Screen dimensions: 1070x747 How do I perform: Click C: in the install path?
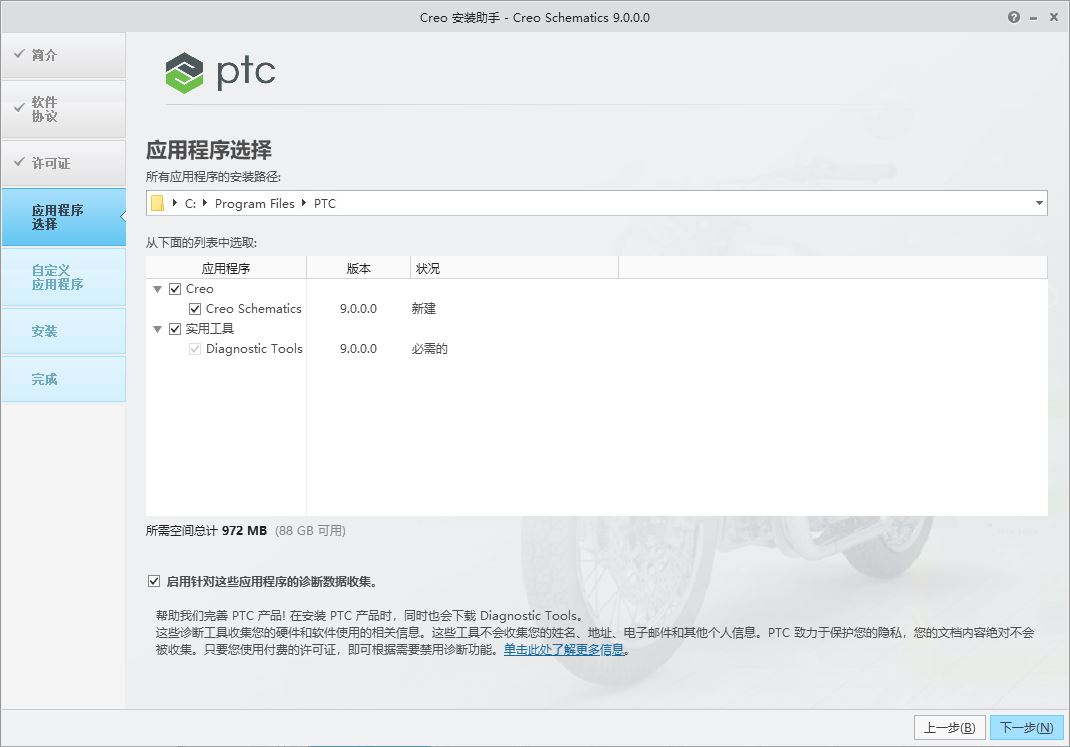click(x=190, y=203)
